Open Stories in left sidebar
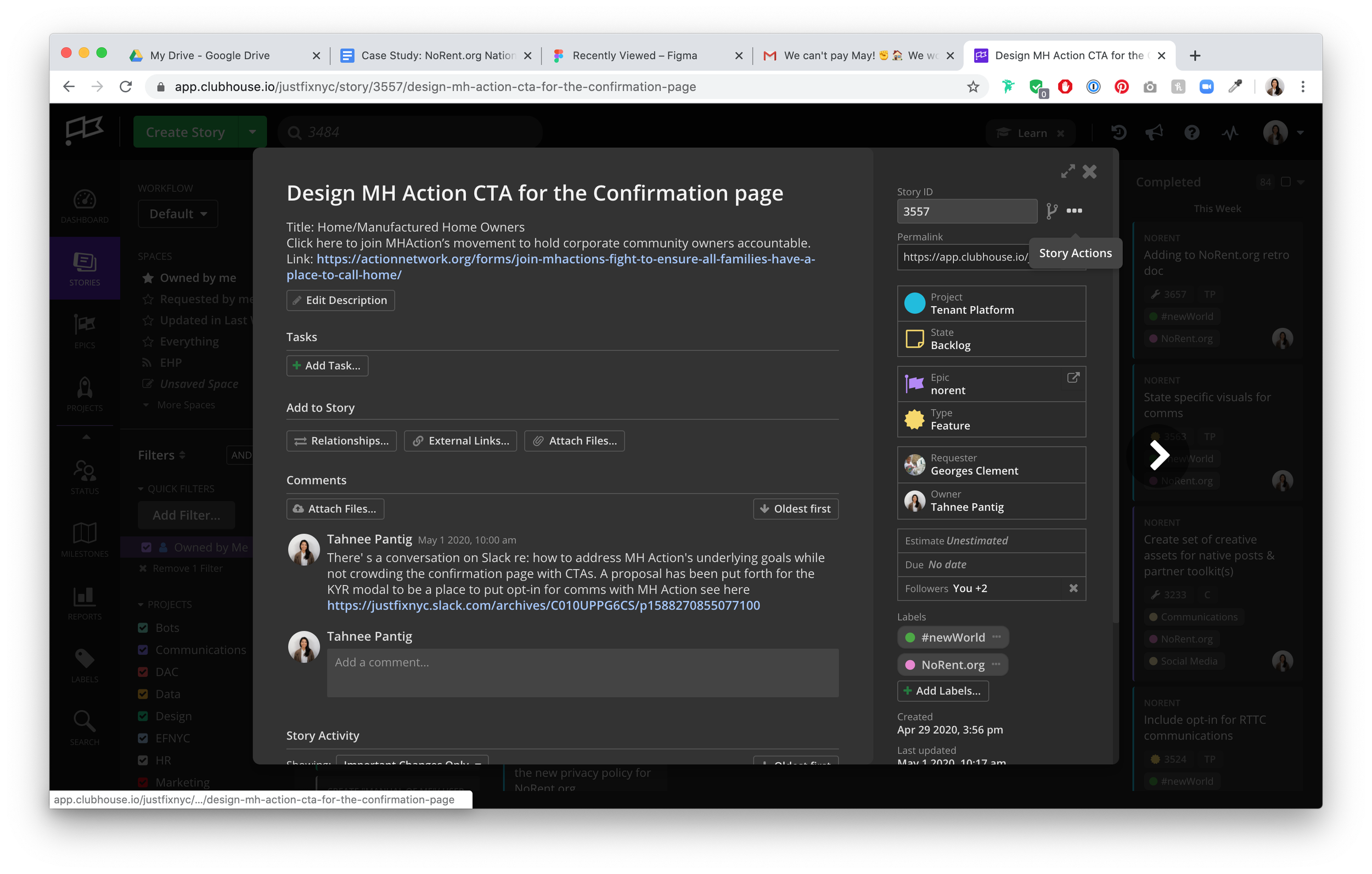 click(x=85, y=268)
